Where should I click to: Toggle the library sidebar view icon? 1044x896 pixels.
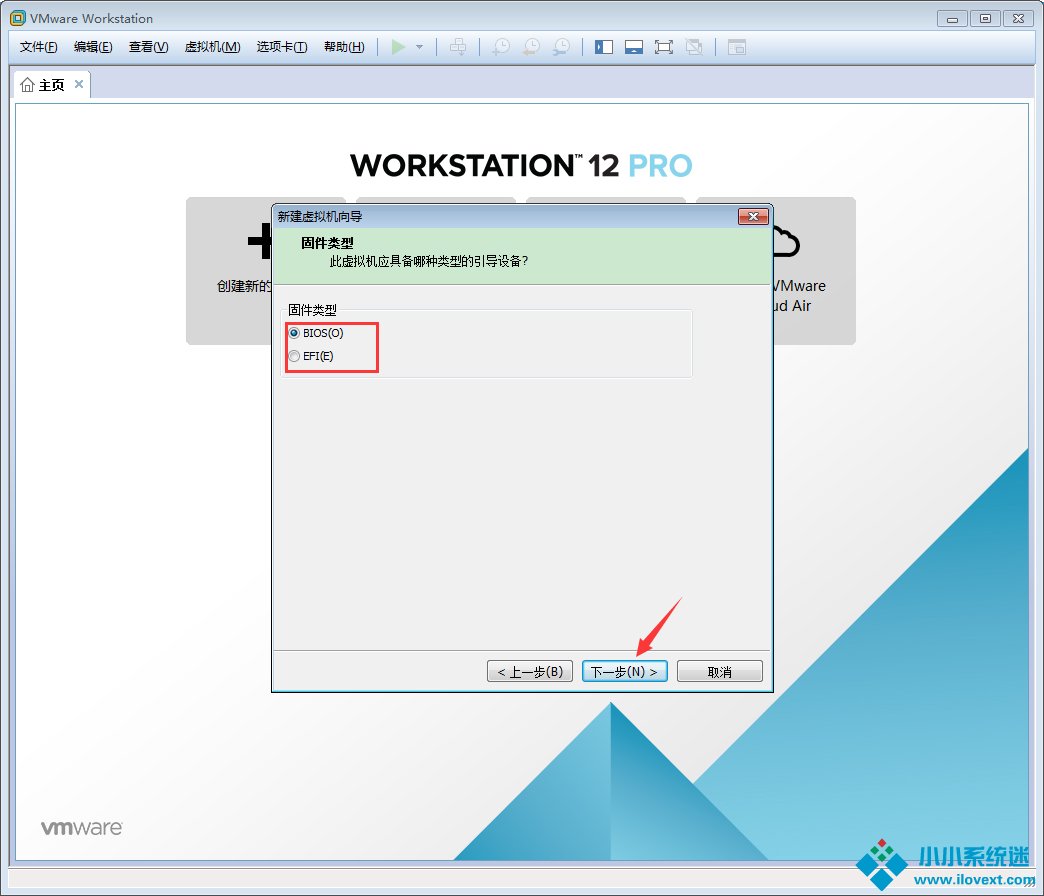[x=604, y=47]
